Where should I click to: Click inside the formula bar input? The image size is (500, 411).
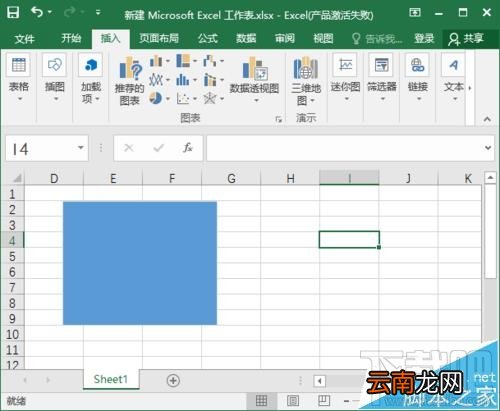click(x=345, y=148)
